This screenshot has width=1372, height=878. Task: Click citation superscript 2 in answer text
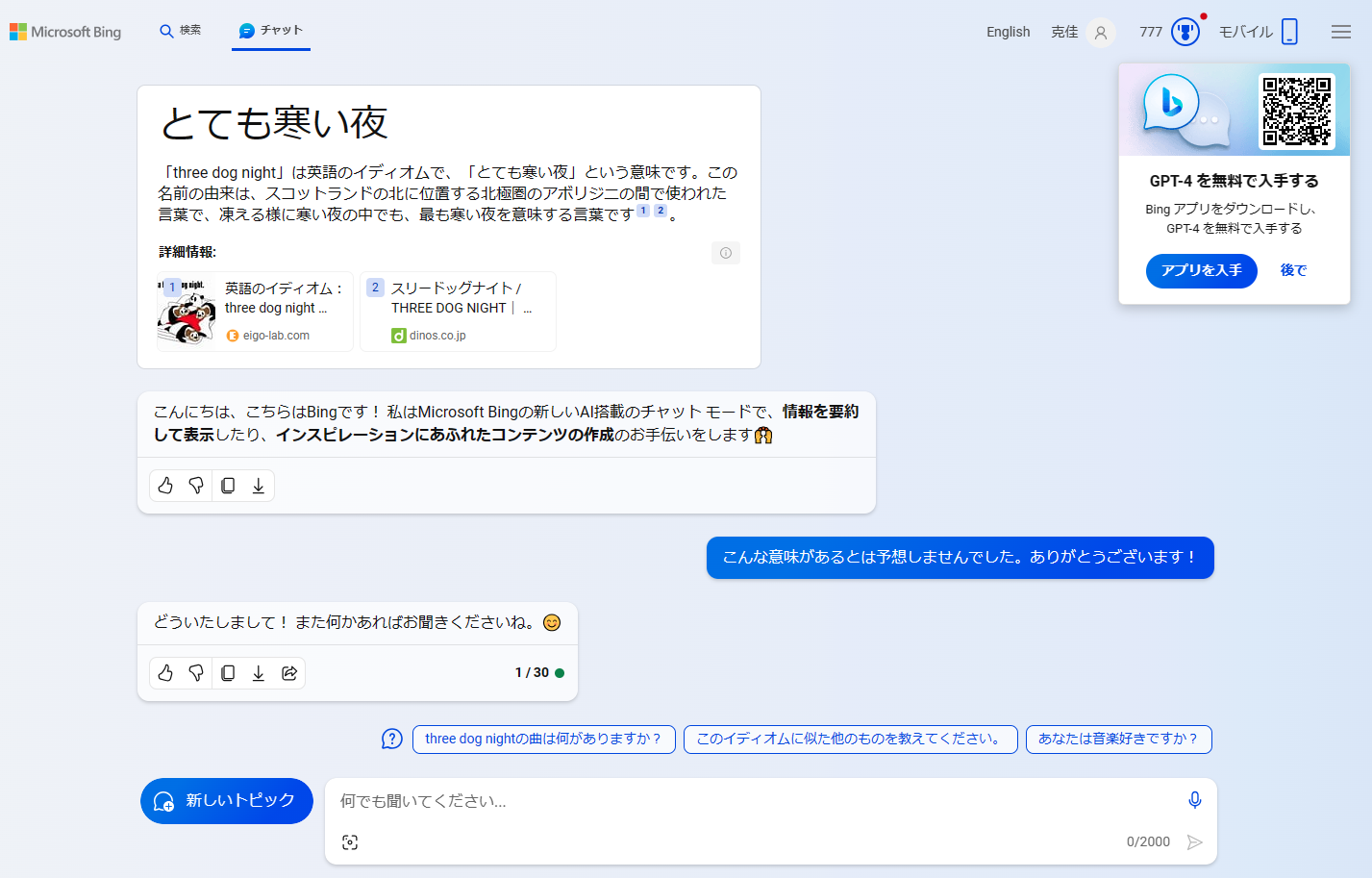(661, 211)
